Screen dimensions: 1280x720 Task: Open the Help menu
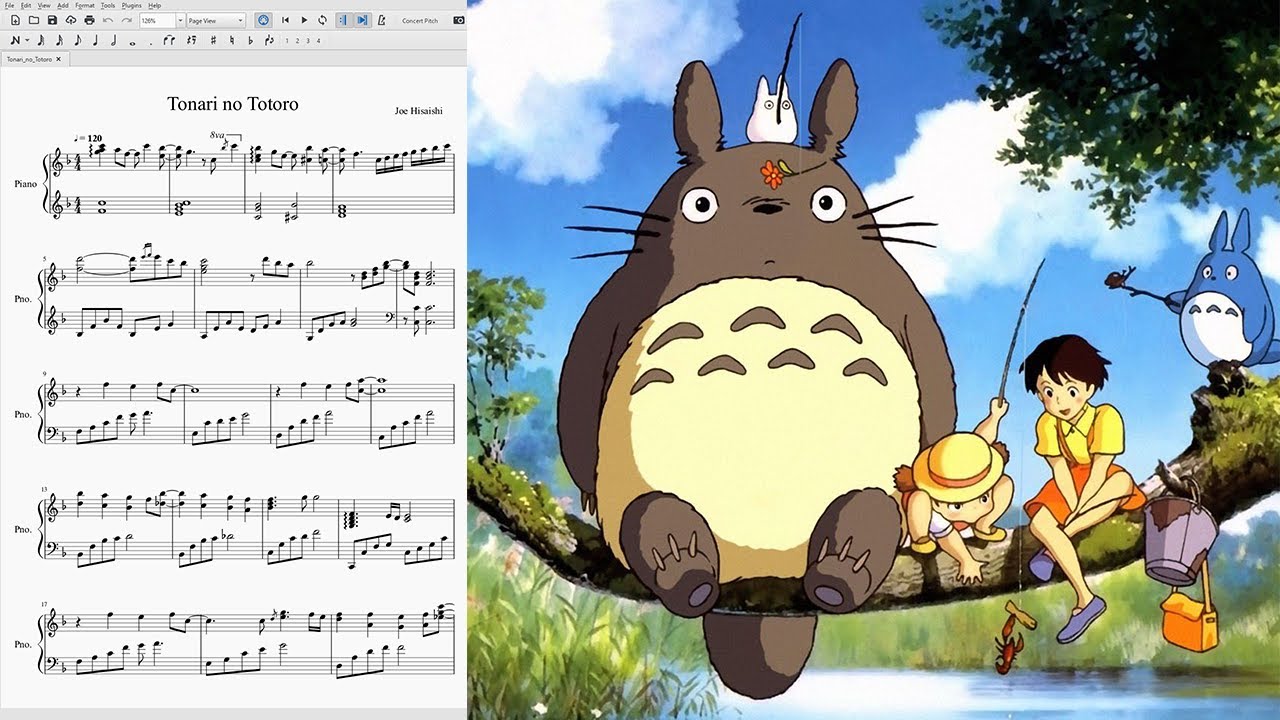point(155,6)
